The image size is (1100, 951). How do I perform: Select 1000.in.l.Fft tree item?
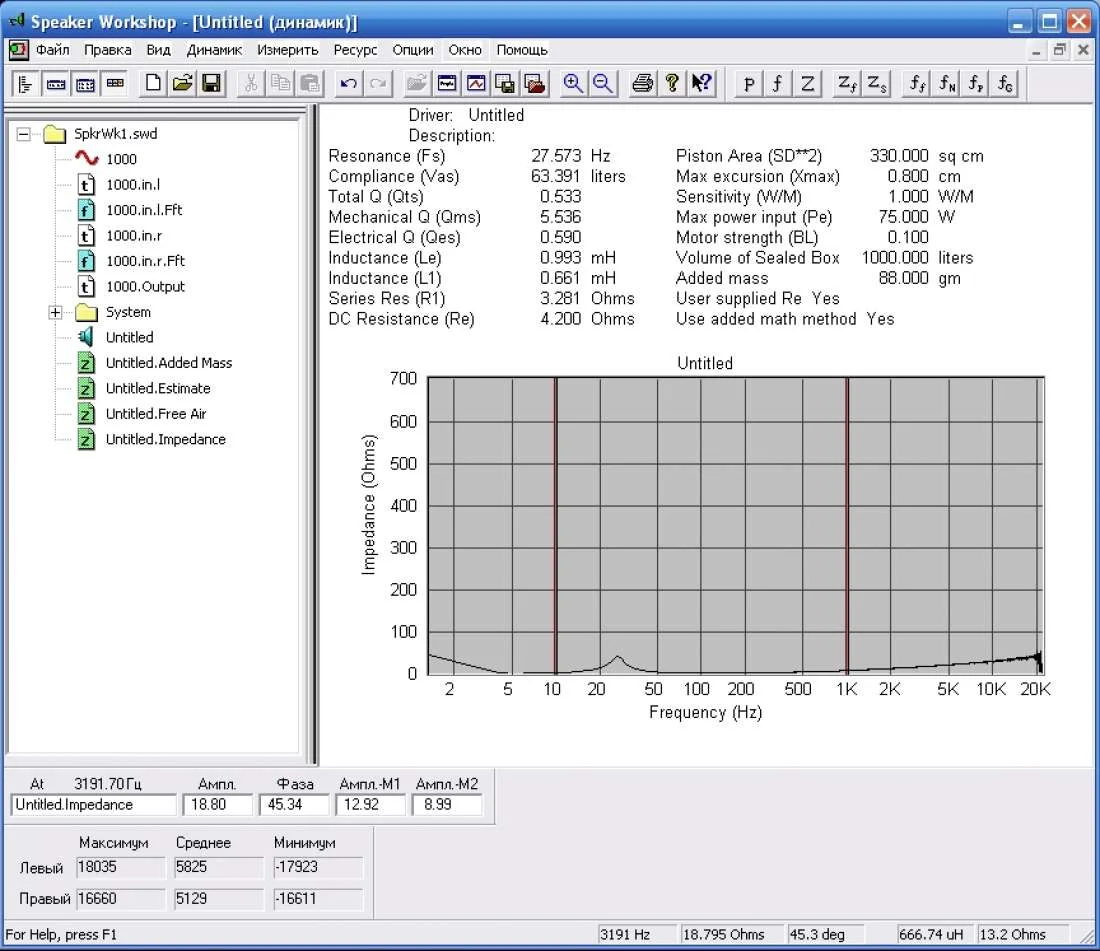click(144, 210)
